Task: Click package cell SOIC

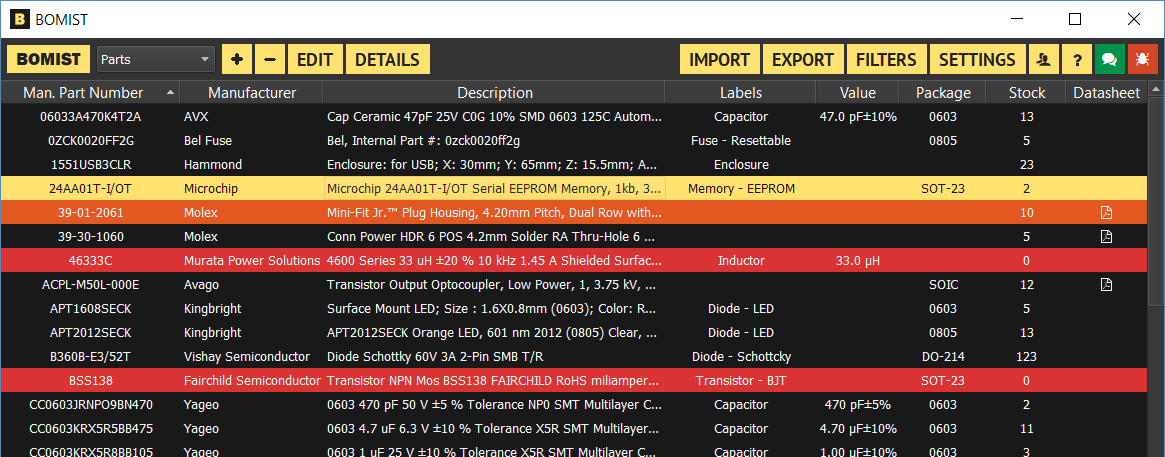Action: click(943, 285)
